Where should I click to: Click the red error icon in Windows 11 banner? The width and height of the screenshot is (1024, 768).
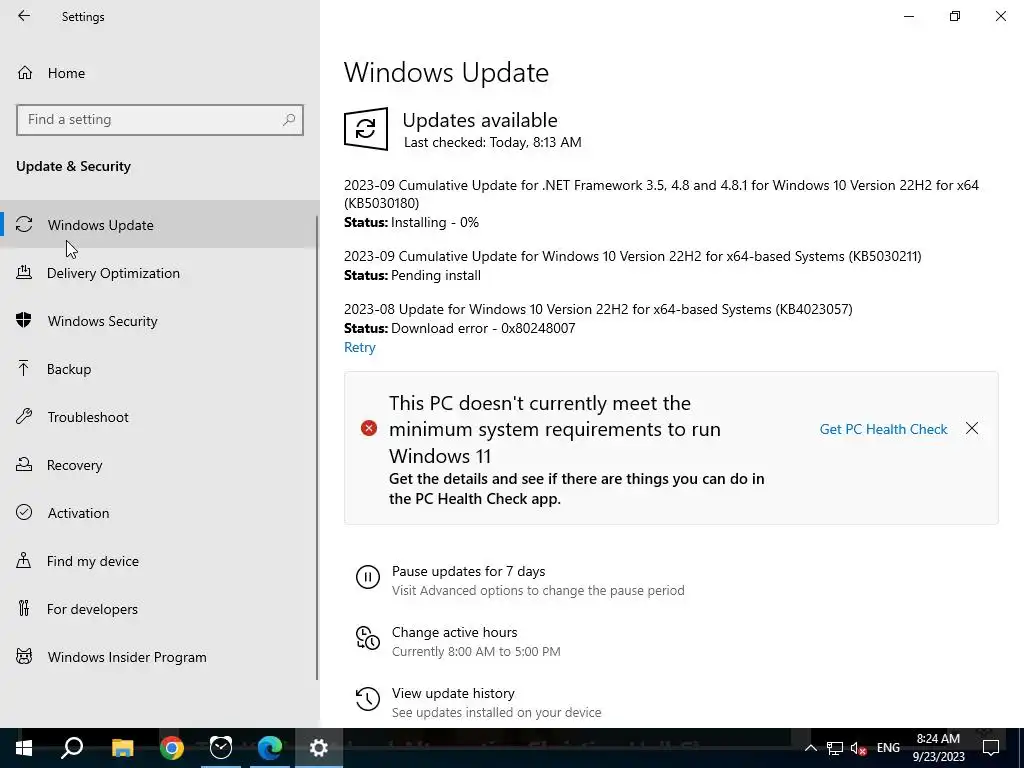(x=369, y=428)
